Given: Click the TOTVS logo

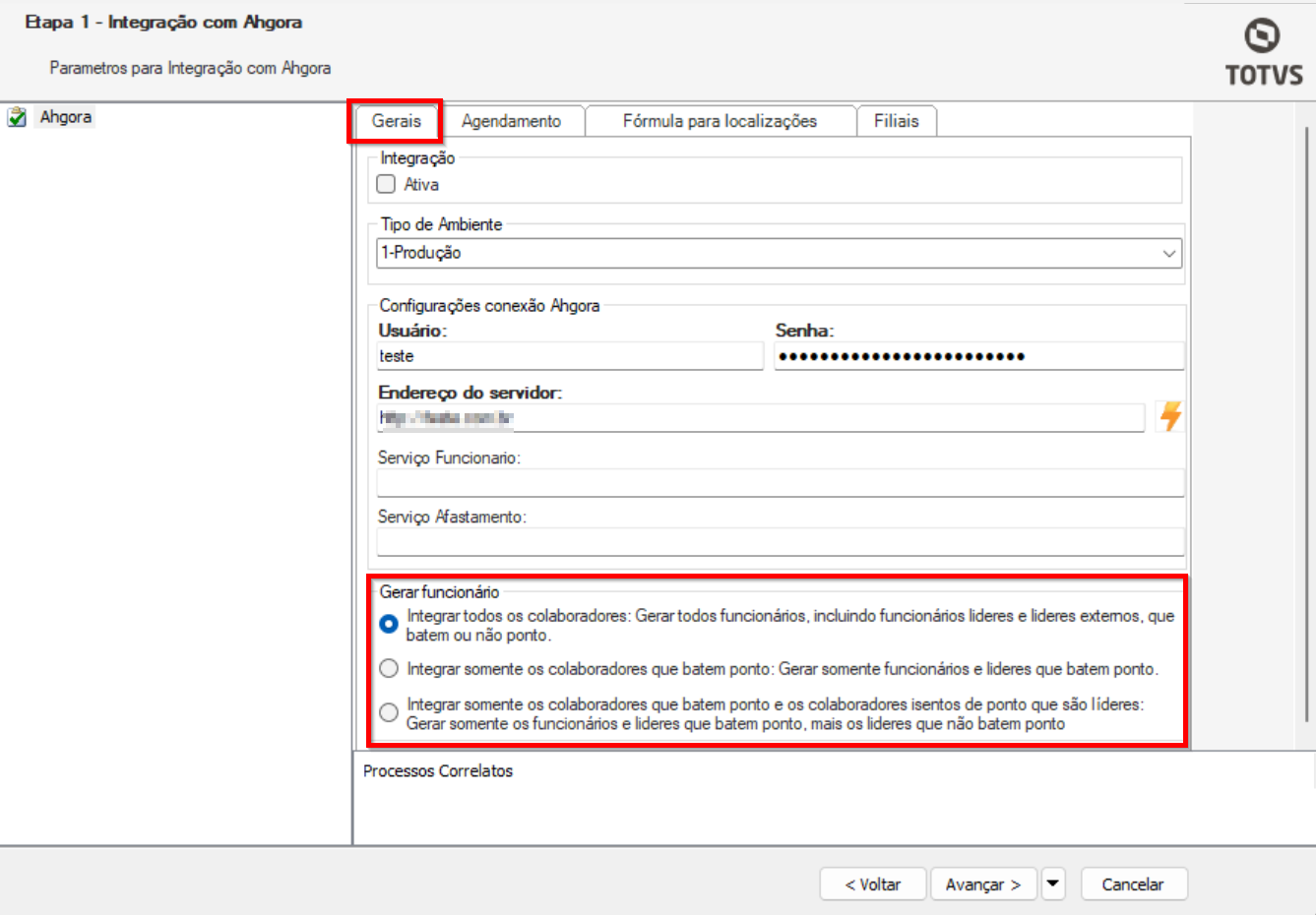Looking at the screenshot, I should tap(1264, 52).
